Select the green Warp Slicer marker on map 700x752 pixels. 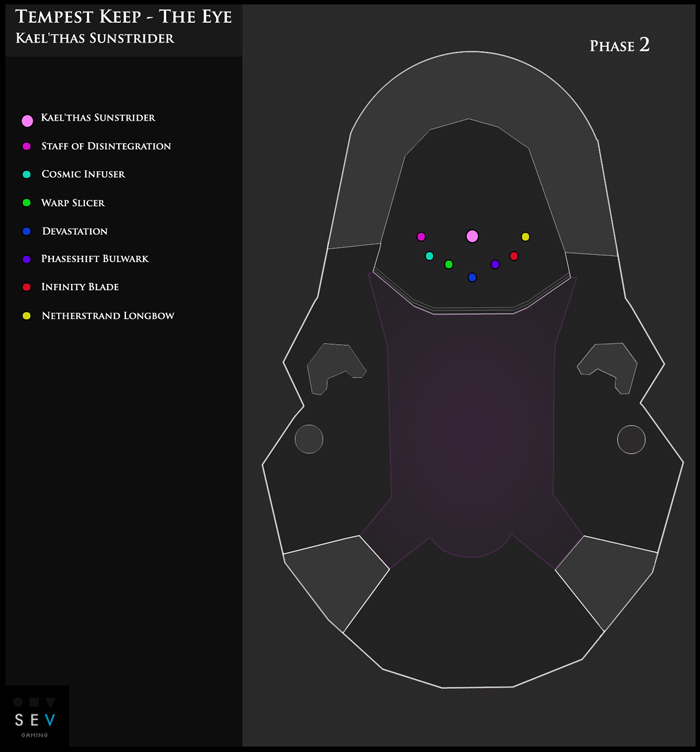pyautogui.click(x=449, y=264)
